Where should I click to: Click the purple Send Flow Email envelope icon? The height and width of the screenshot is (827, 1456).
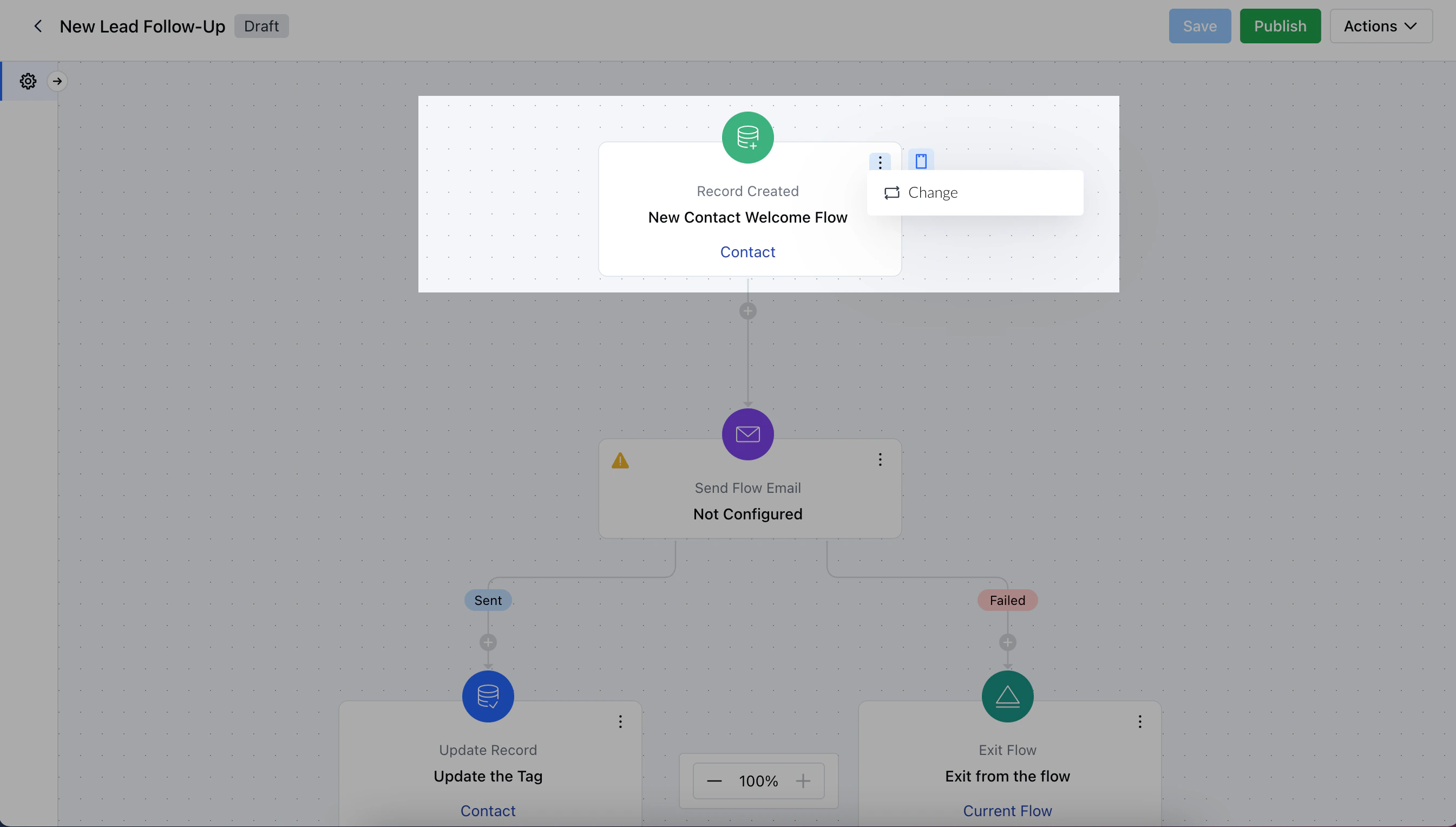pyautogui.click(x=747, y=434)
